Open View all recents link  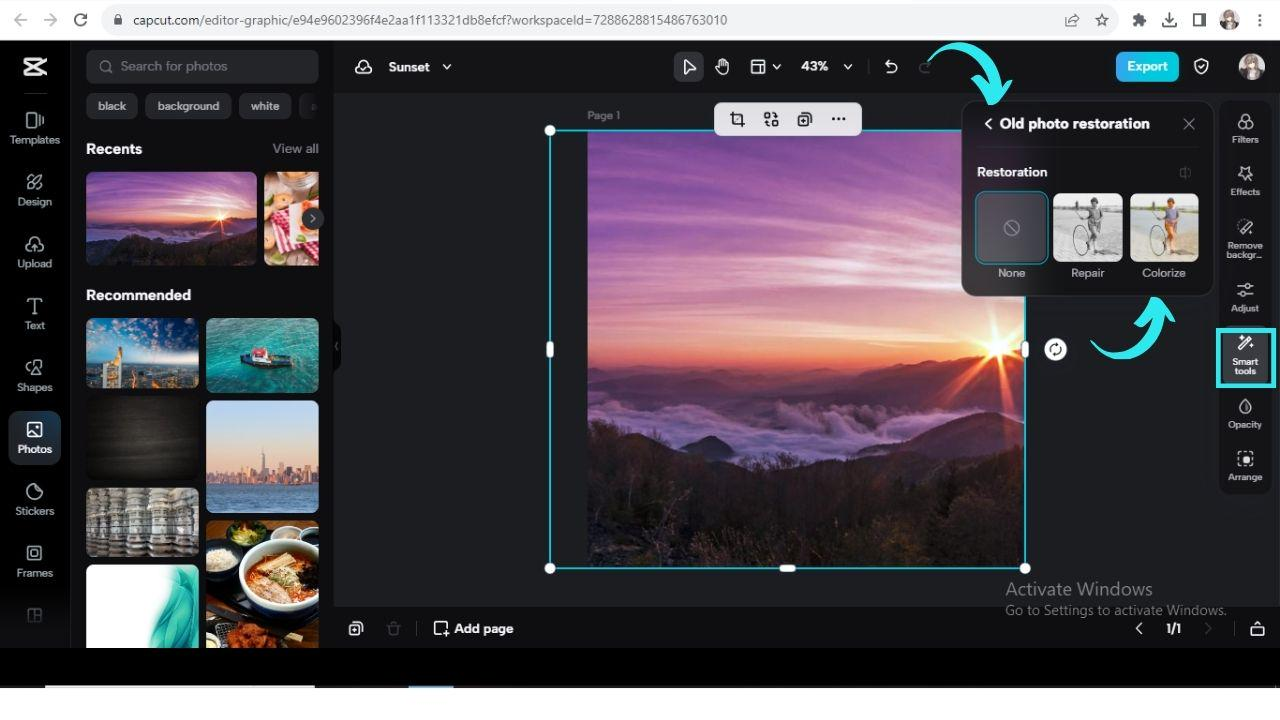(x=296, y=149)
